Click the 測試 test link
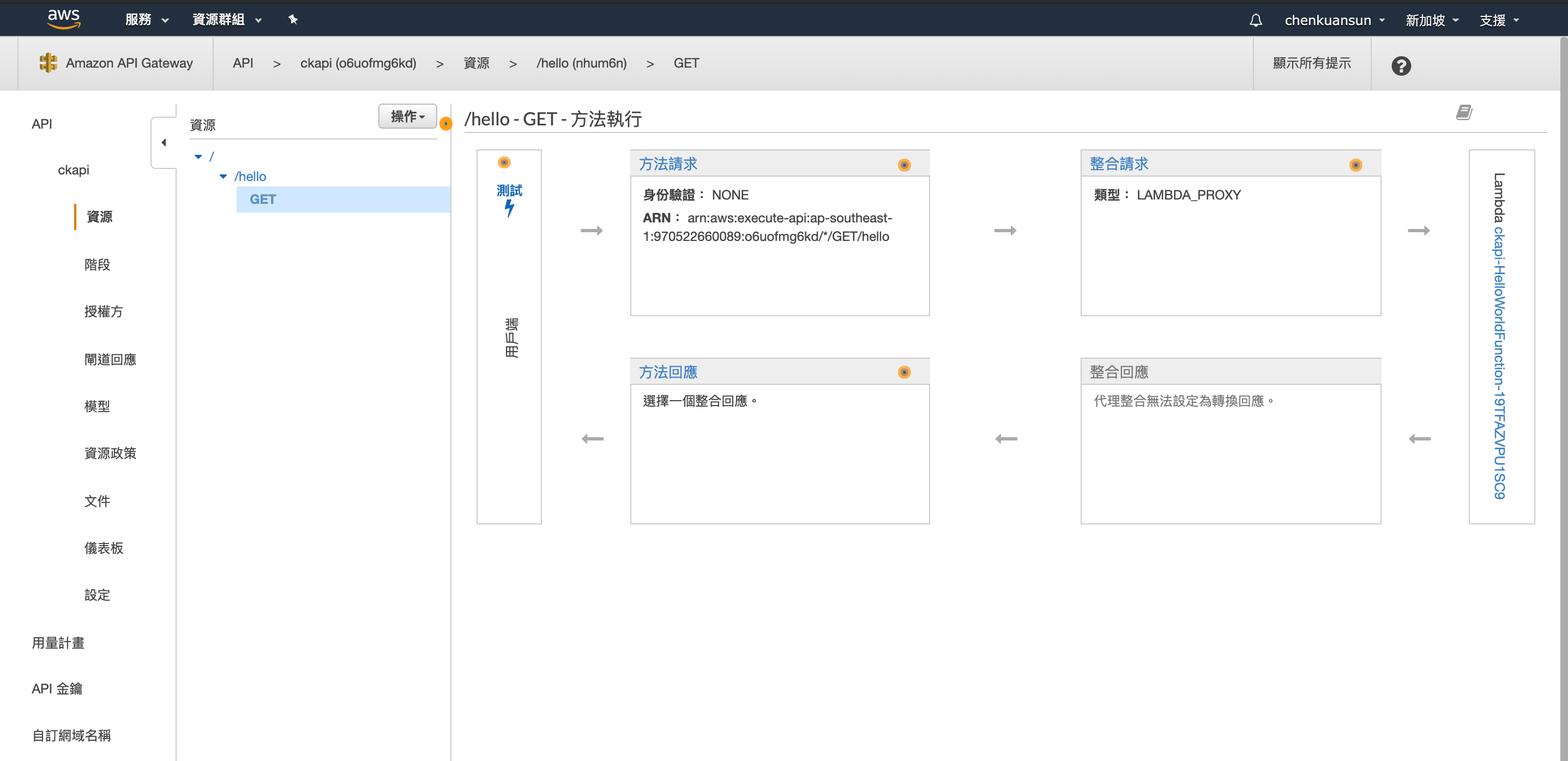 pos(509,191)
